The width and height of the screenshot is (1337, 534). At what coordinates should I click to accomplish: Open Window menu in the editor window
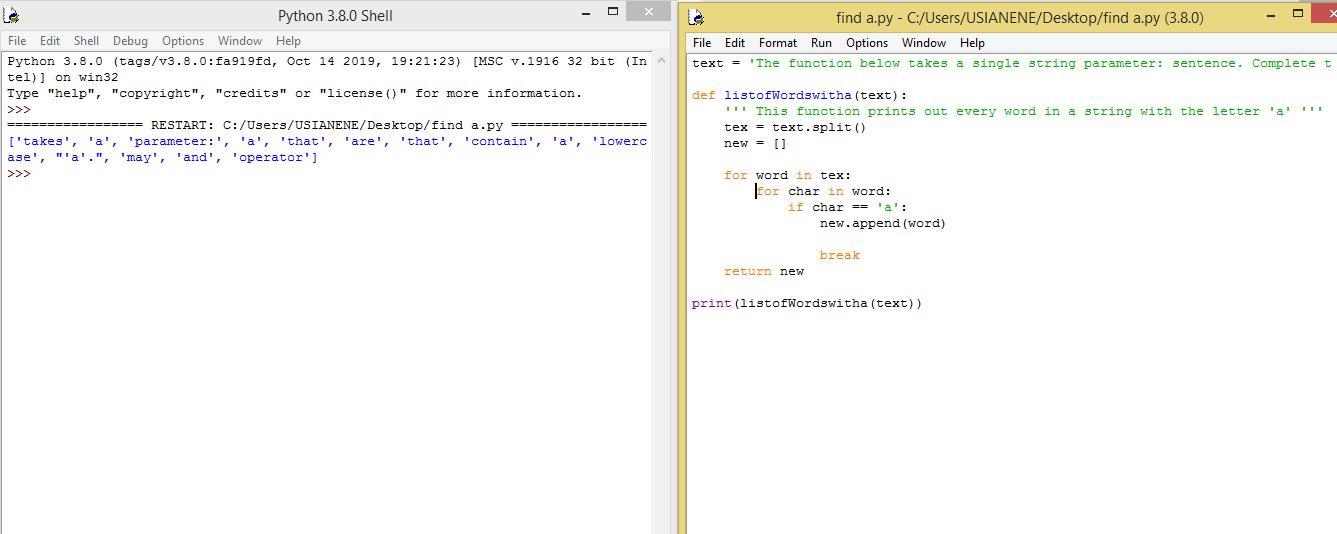click(x=923, y=43)
